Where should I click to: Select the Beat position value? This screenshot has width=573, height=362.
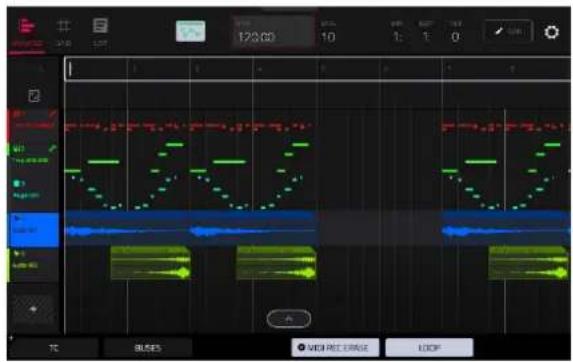[x=426, y=37]
